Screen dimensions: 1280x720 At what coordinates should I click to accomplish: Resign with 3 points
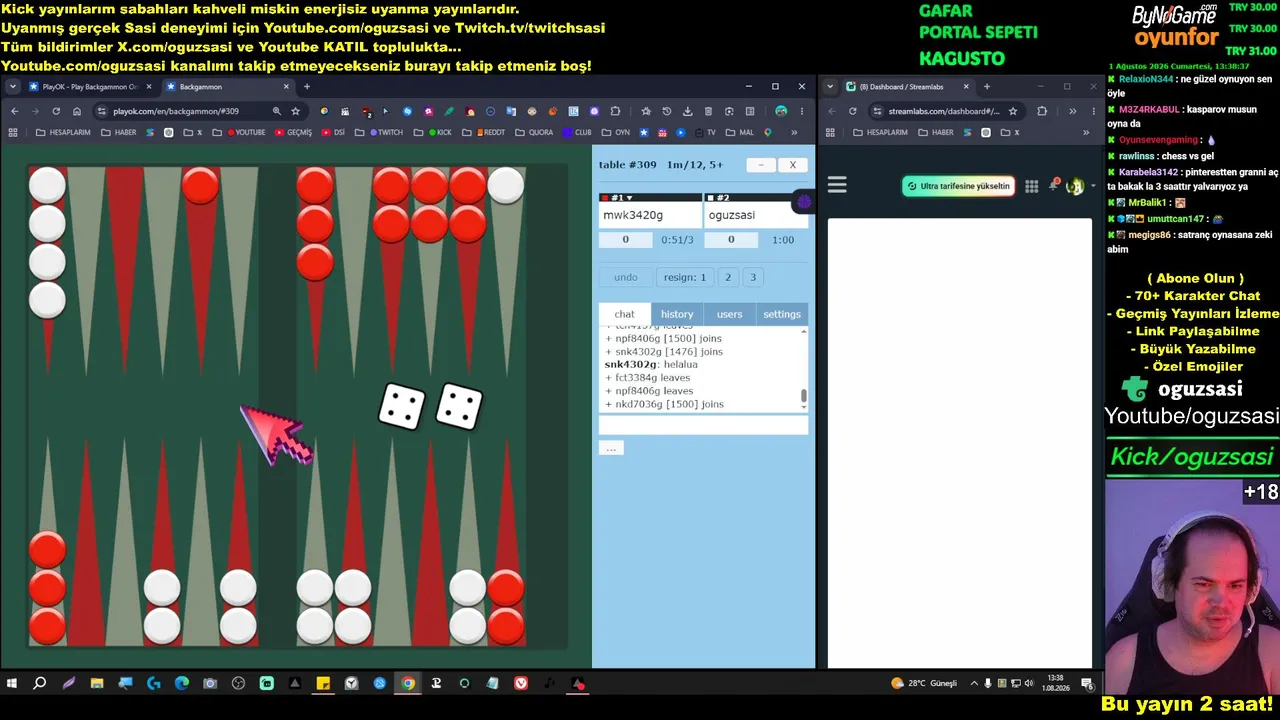(753, 277)
